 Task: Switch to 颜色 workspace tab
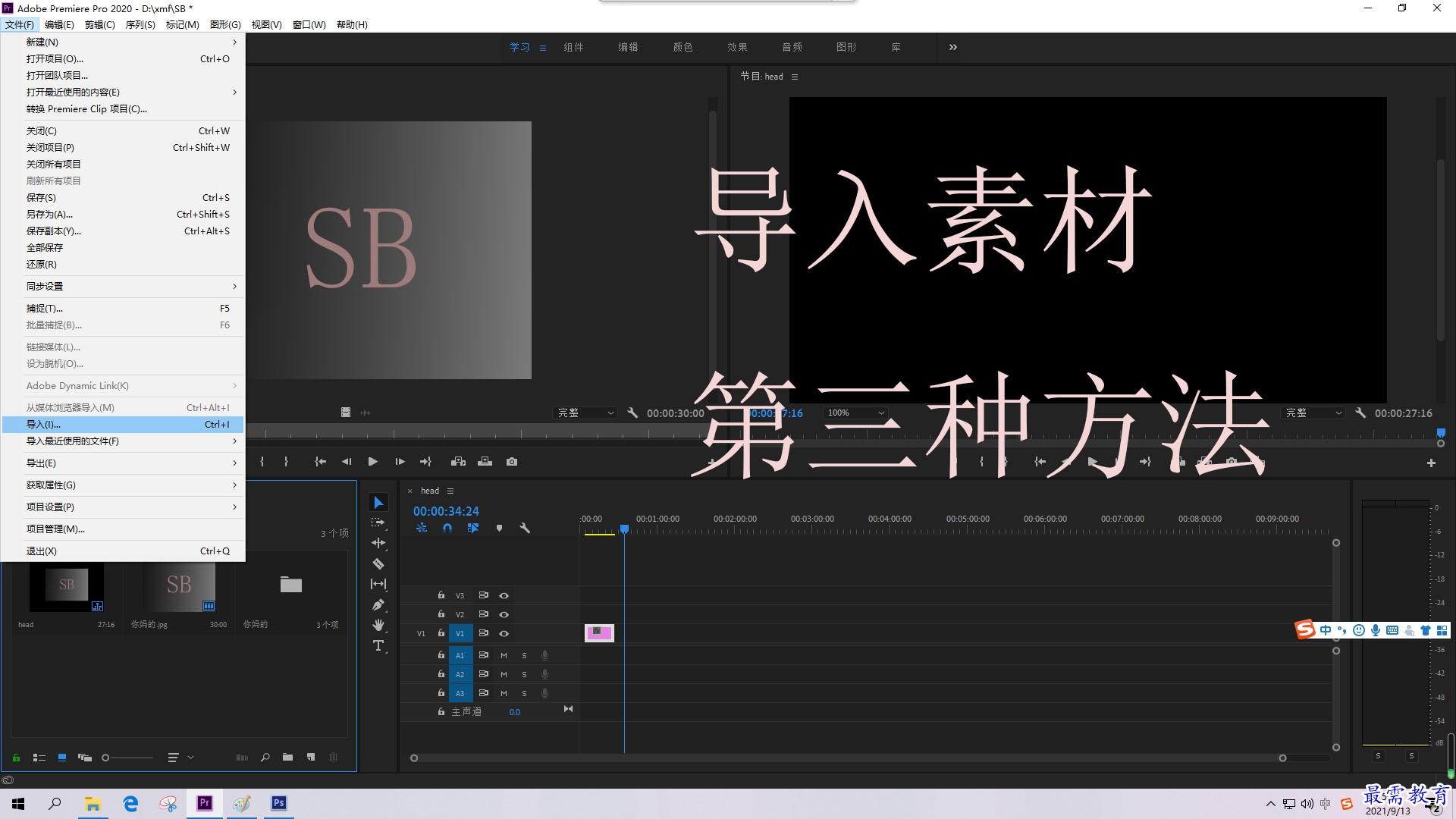tap(682, 47)
